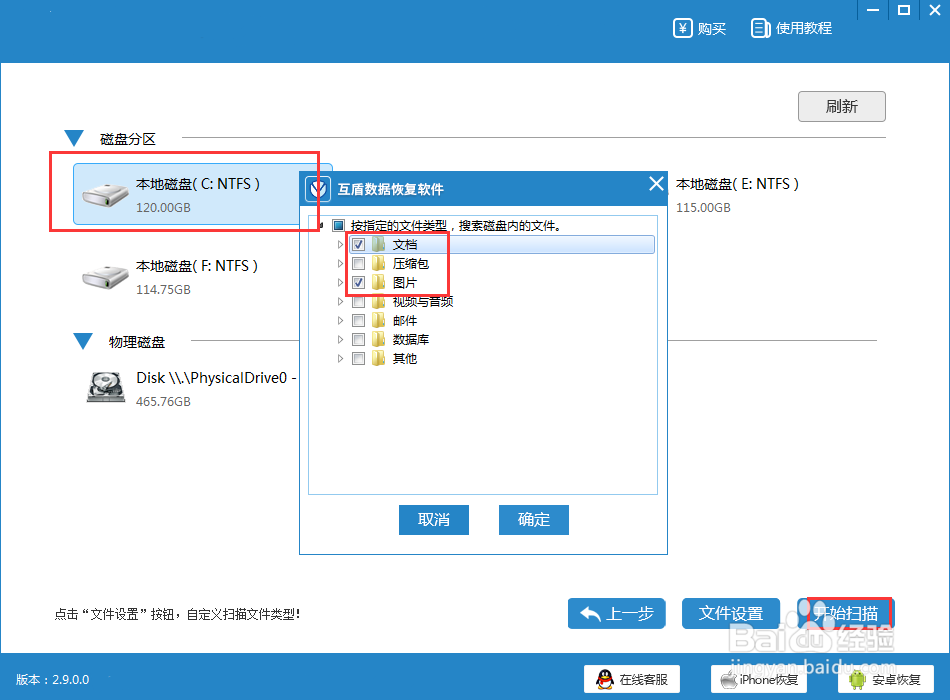Click the 465.76GB disk size text
The width and height of the screenshot is (950, 700).
[x=163, y=402]
